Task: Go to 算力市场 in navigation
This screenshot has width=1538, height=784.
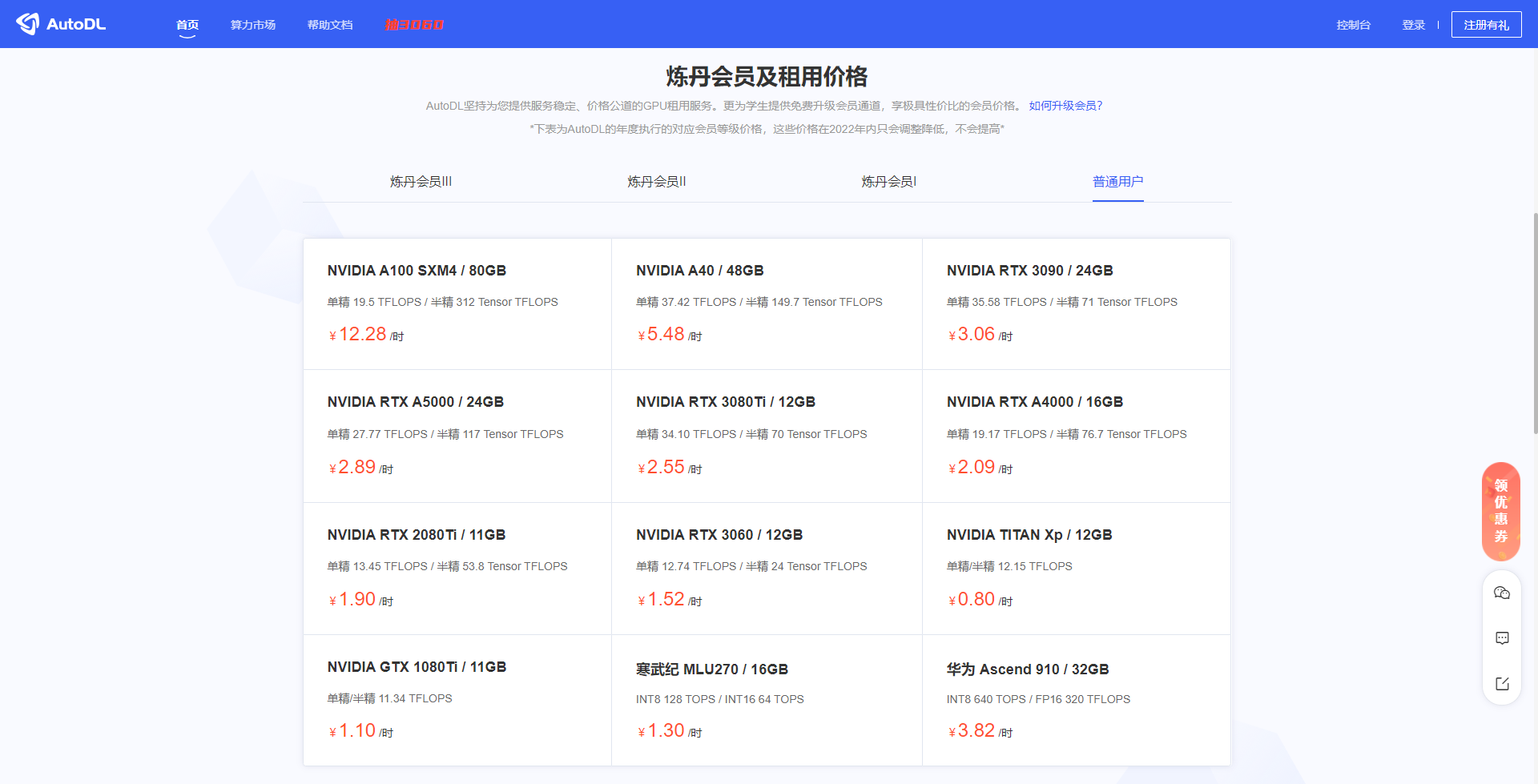Action: [x=253, y=25]
